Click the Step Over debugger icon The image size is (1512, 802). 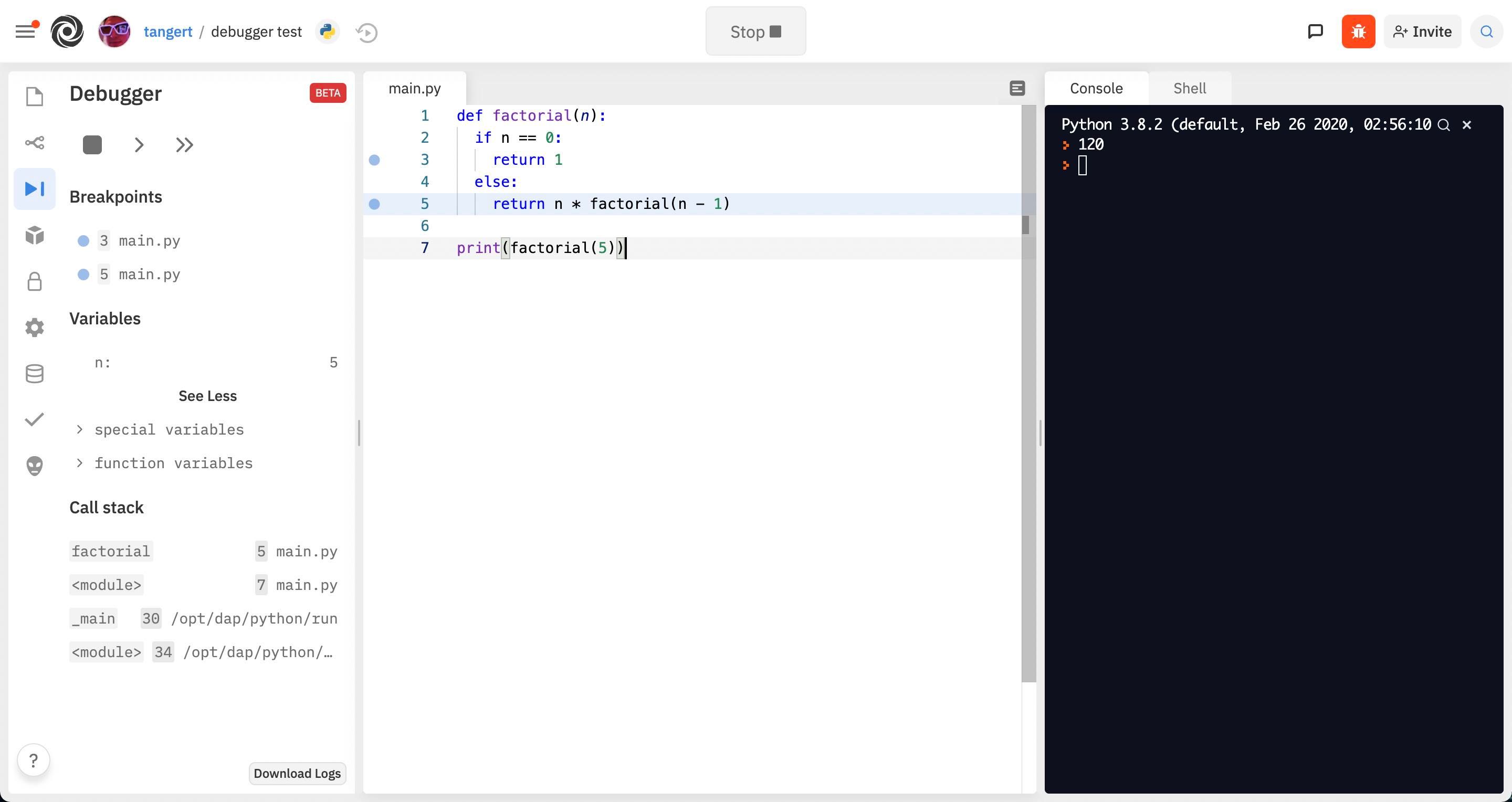tap(140, 145)
